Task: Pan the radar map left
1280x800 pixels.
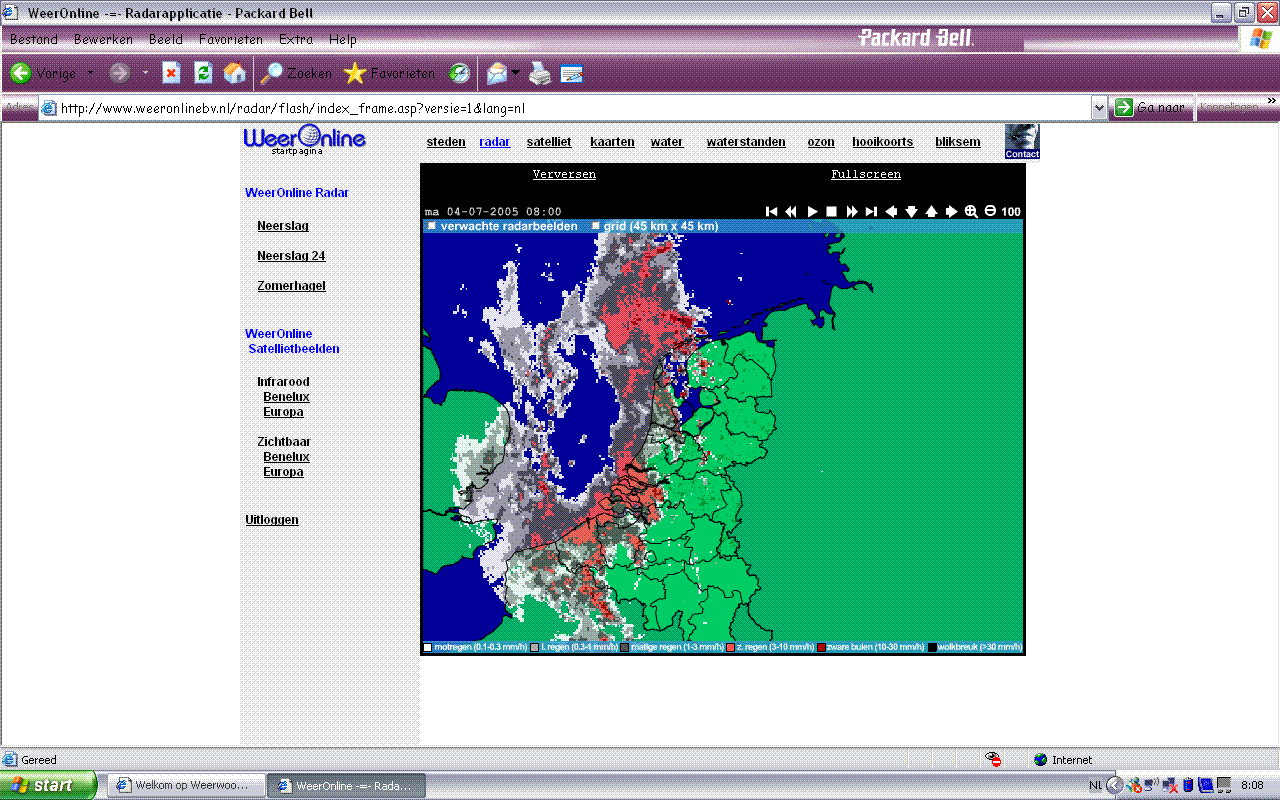Action: (x=891, y=211)
